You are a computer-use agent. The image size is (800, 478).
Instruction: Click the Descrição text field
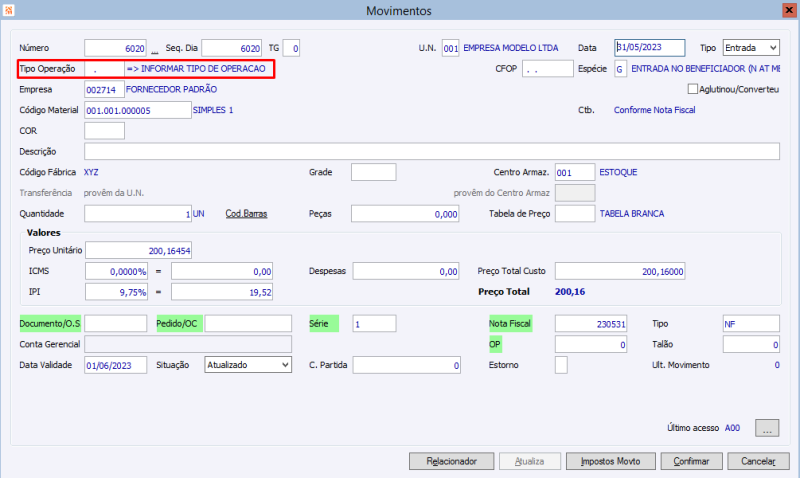pos(432,152)
